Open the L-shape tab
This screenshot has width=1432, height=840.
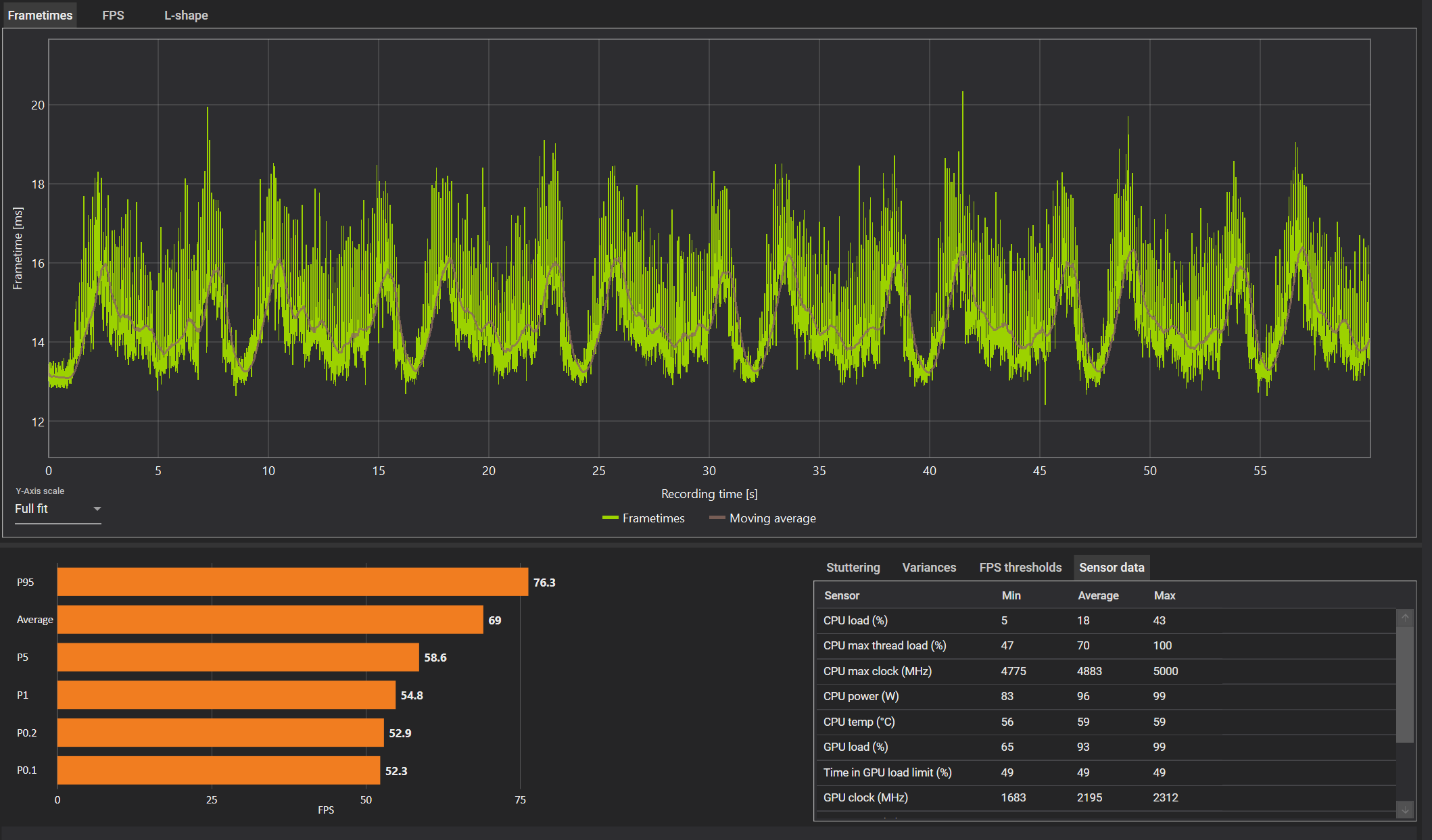[x=186, y=15]
